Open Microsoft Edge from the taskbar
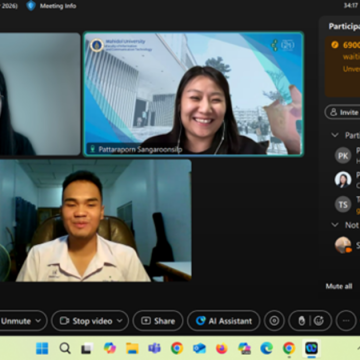Viewport: 360px width, 360px height. coord(267,348)
